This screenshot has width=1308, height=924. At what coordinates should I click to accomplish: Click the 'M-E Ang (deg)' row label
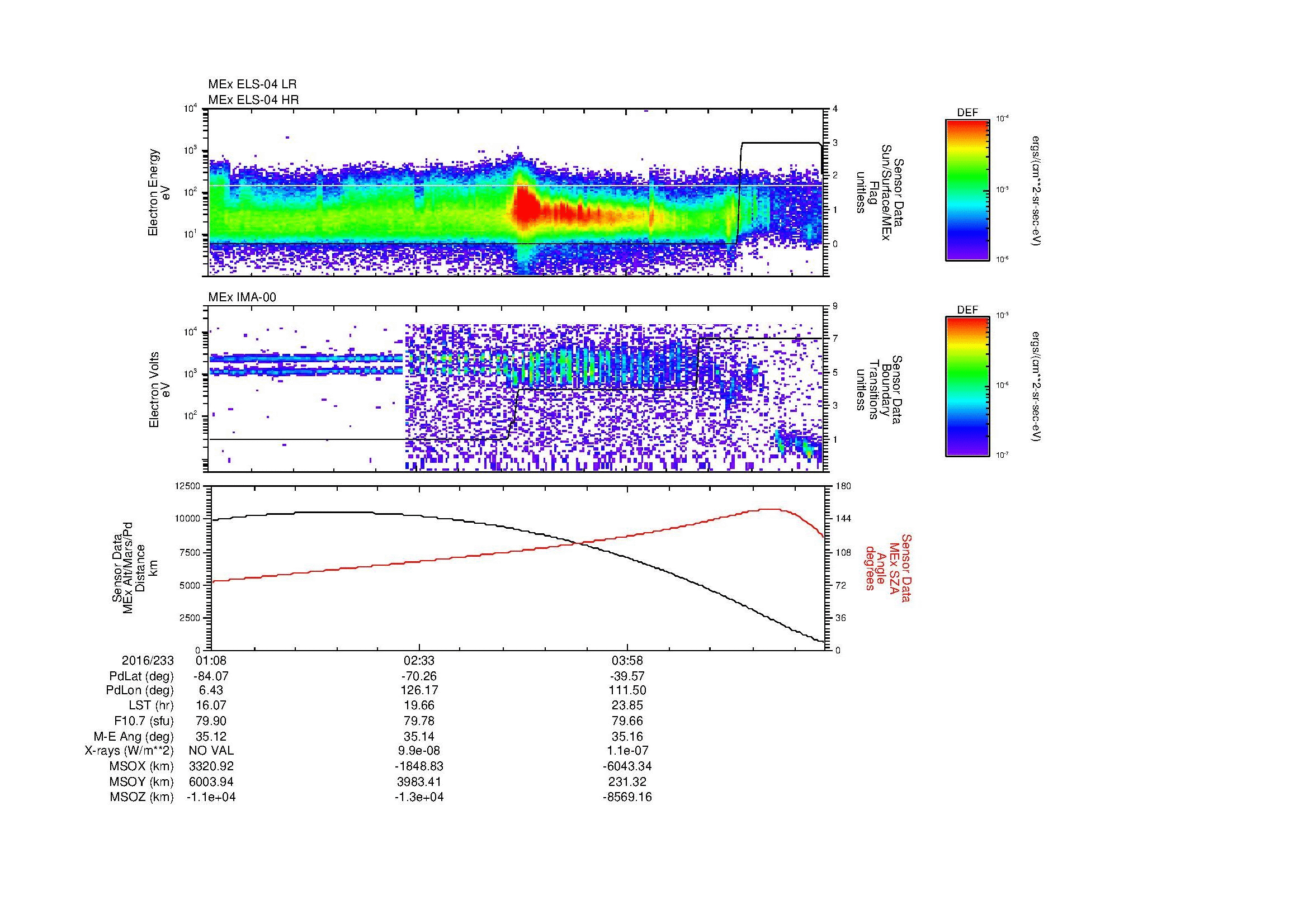pyautogui.click(x=134, y=736)
